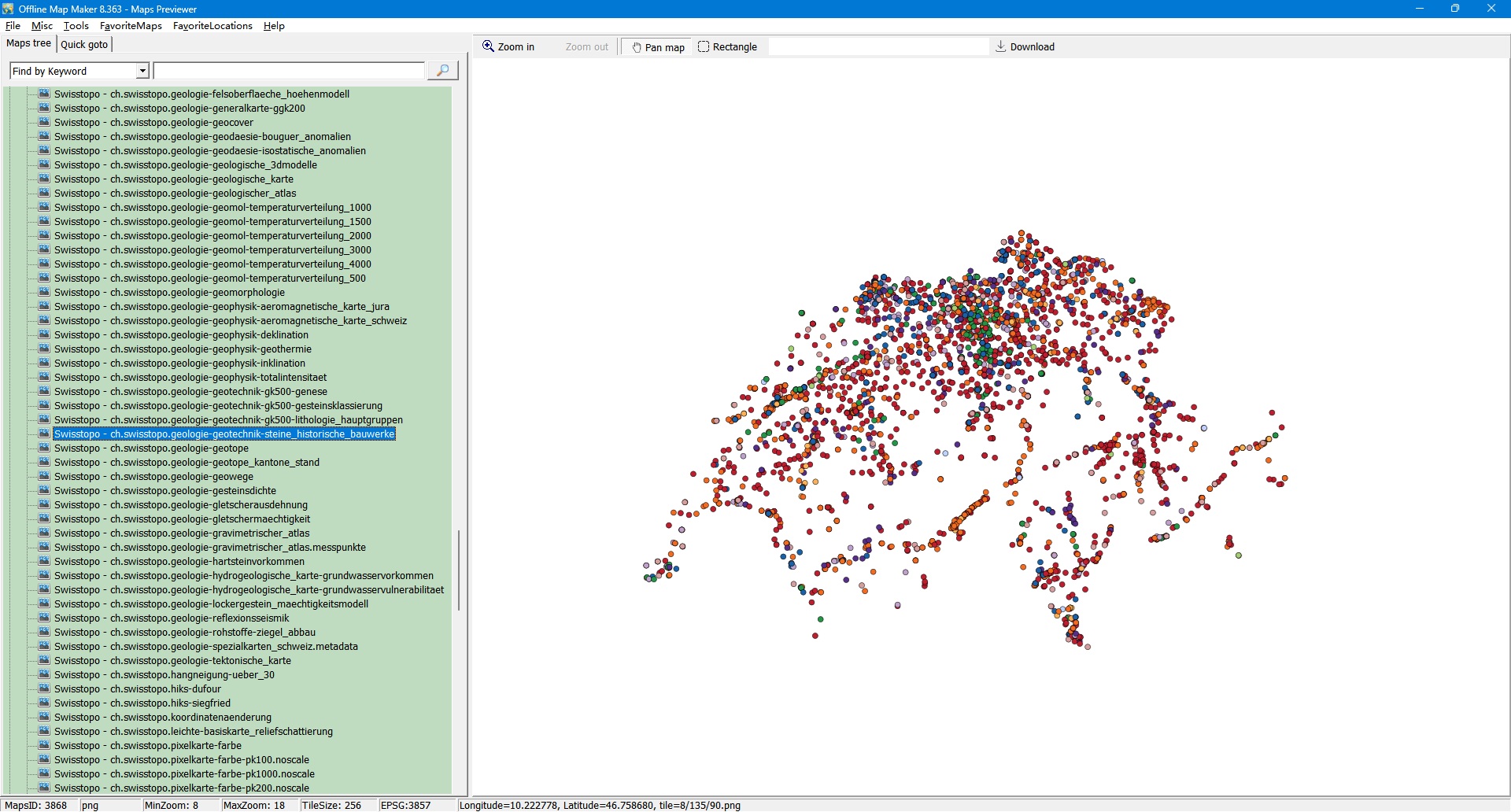Select geologie-tektonische_karte map entry
This screenshot has height=812, width=1511.
click(x=172, y=661)
